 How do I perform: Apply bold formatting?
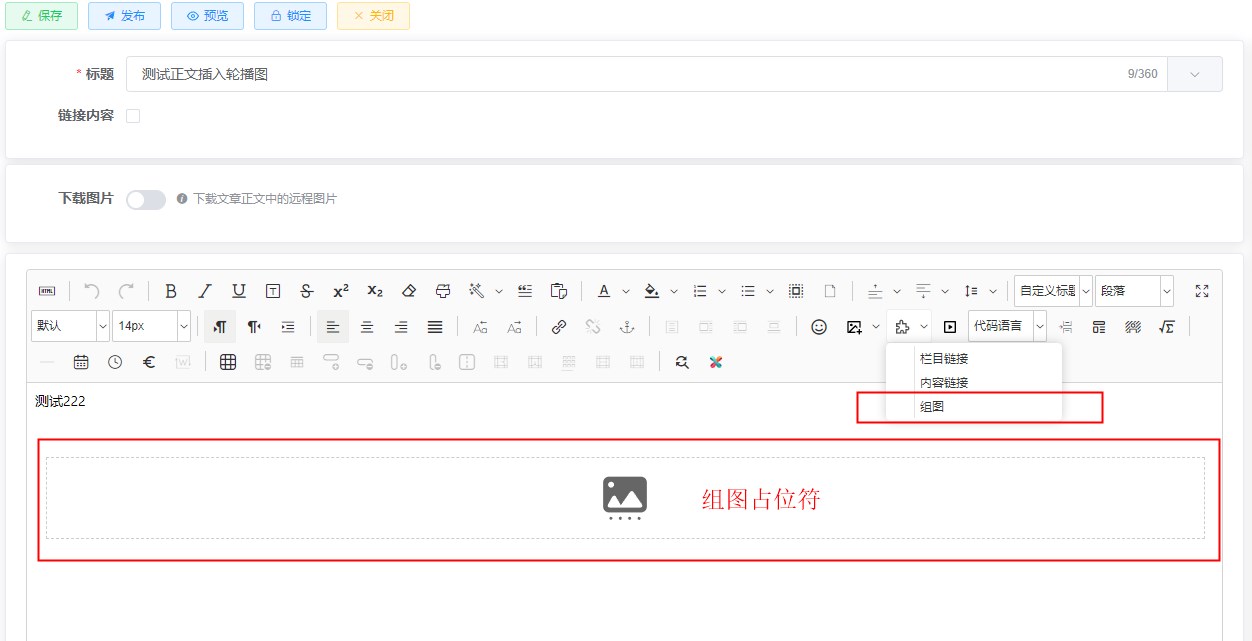point(171,291)
